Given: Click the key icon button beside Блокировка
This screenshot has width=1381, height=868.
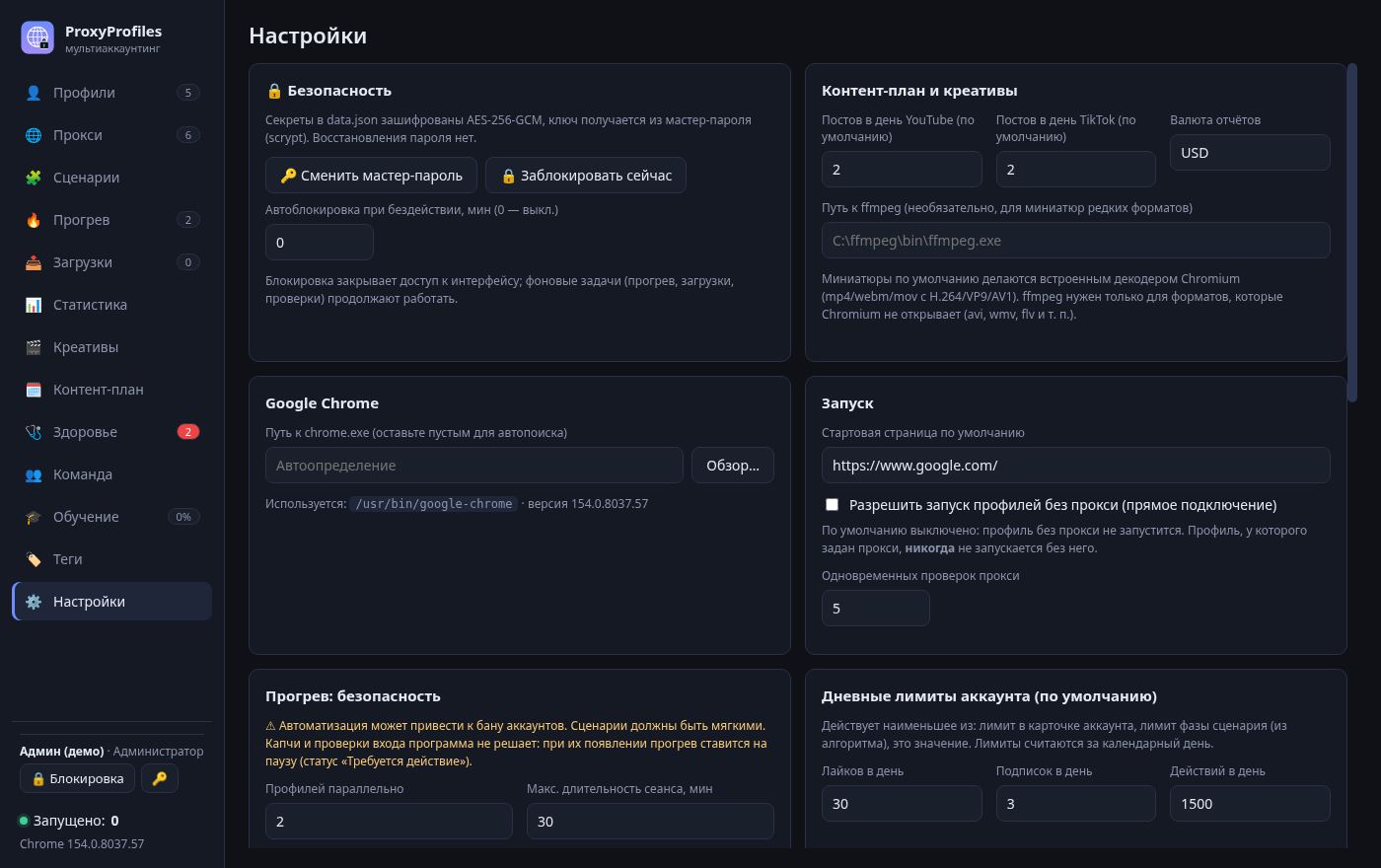Looking at the screenshot, I should point(160,778).
